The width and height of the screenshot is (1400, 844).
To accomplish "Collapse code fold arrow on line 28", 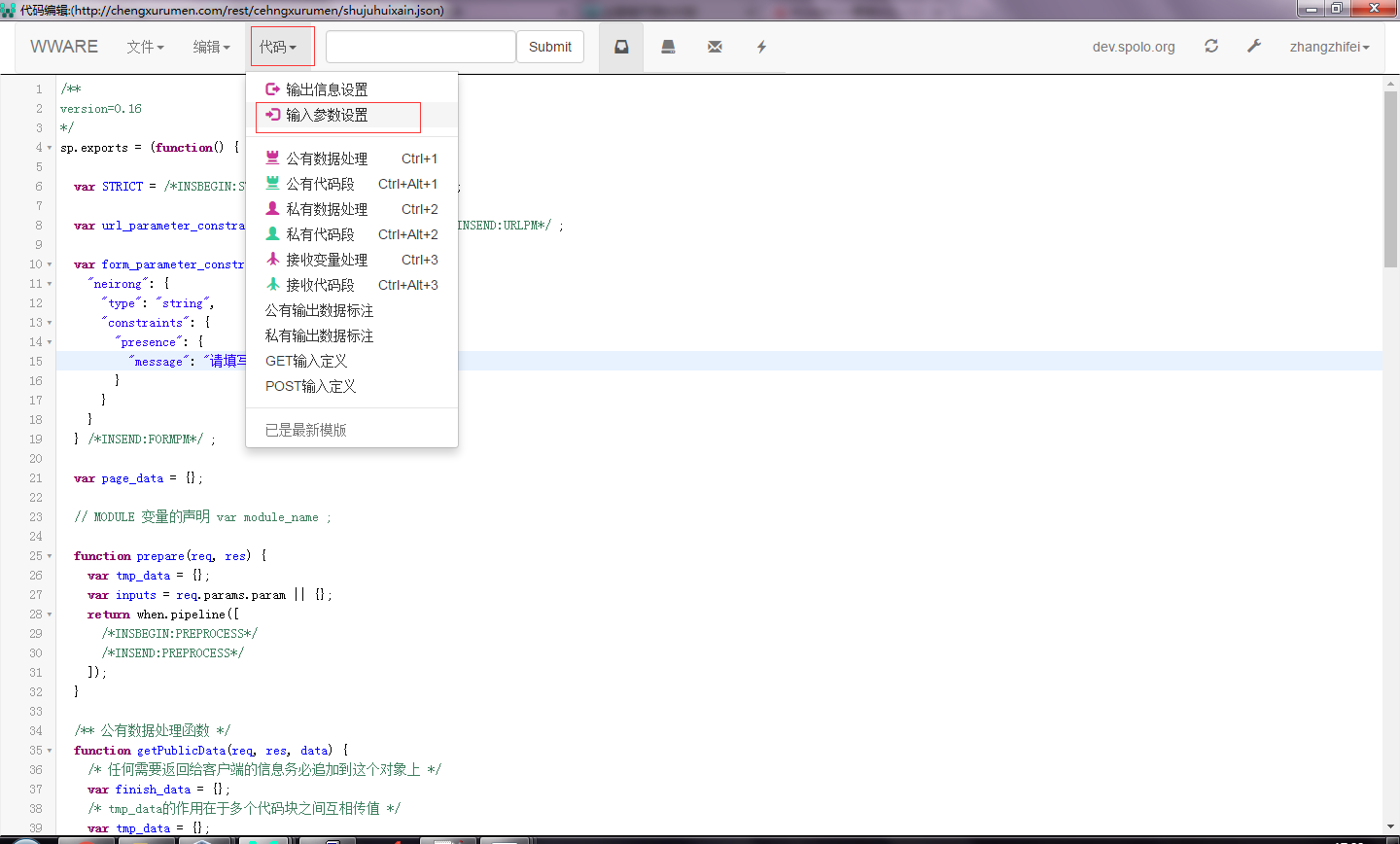I will [50, 615].
